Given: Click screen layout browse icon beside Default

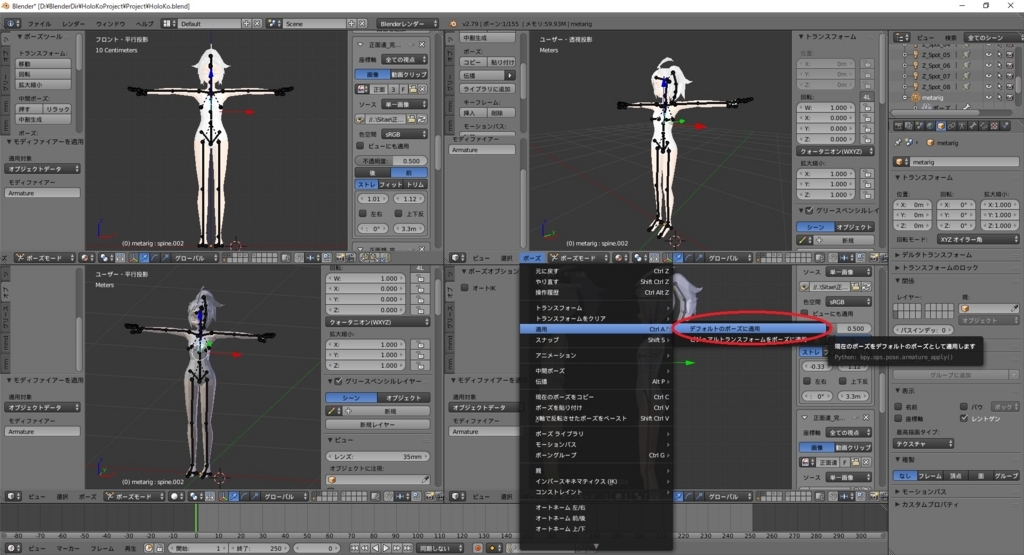Looking at the screenshot, I should [169, 24].
